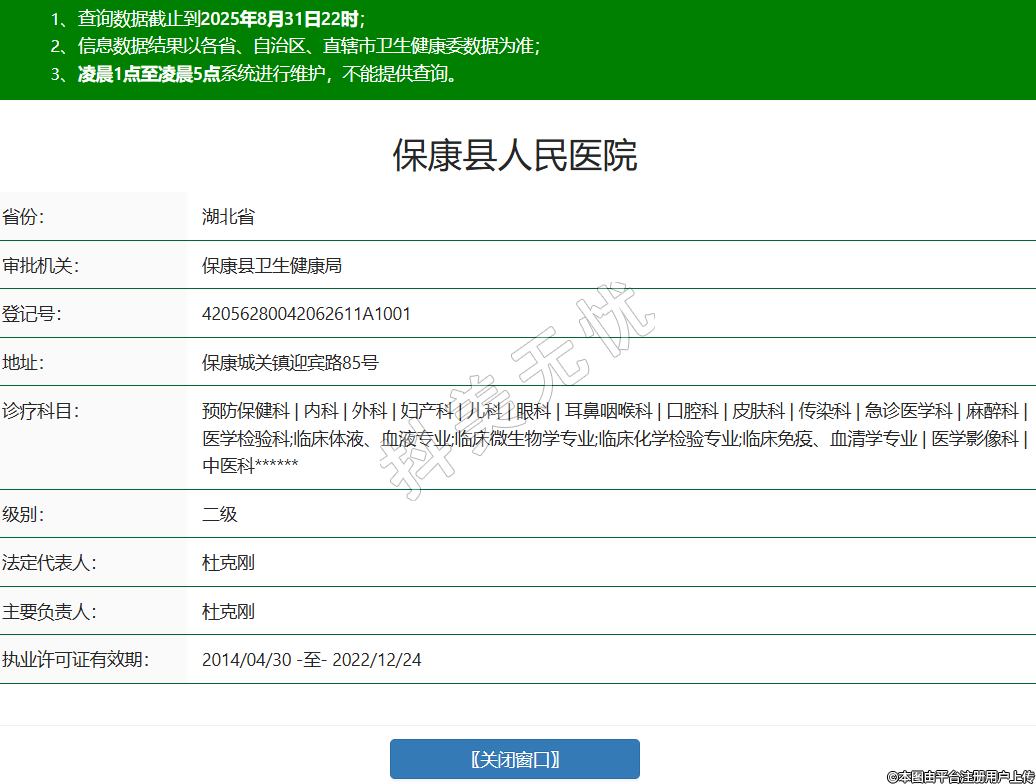Viewport: 1036px width, 784px height.
Task: Click the bold maintenance time 凌晨1点至凌晨5点
Action: (149, 74)
